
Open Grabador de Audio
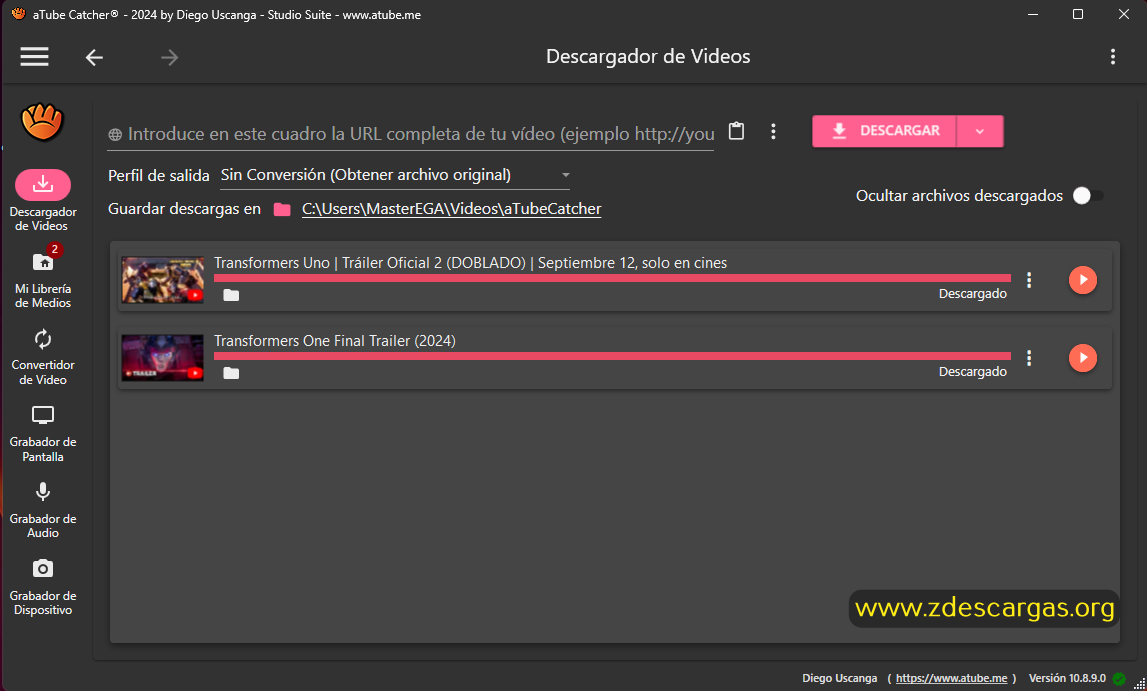click(43, 510)
